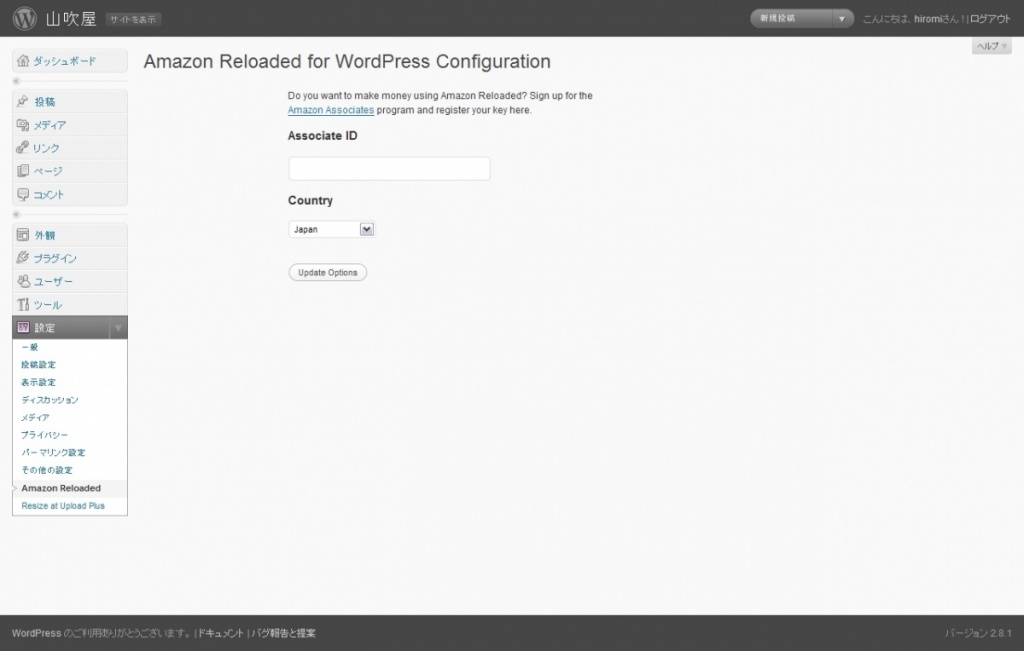Click the Comments bubble icon
Viewport: 1024px width, 651px height.
click(23, 194)
